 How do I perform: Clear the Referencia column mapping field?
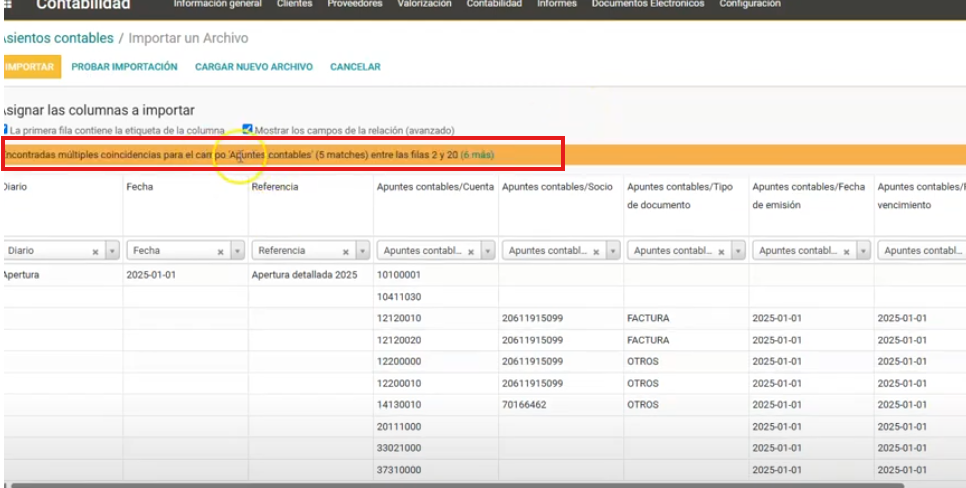click(345, 252)
